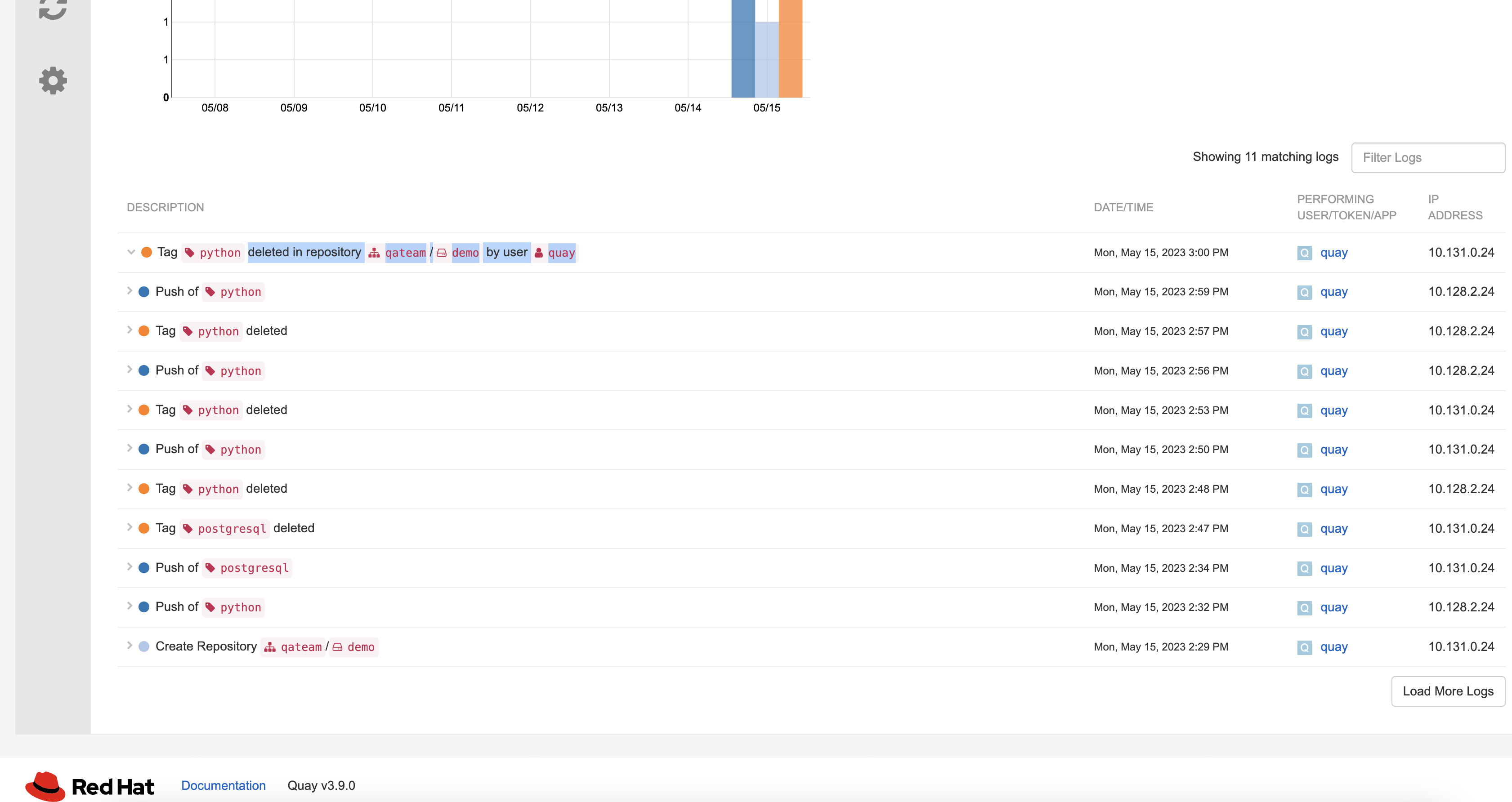Click the quay avatar icon in 3:00 PM row

click(1304, 253)
